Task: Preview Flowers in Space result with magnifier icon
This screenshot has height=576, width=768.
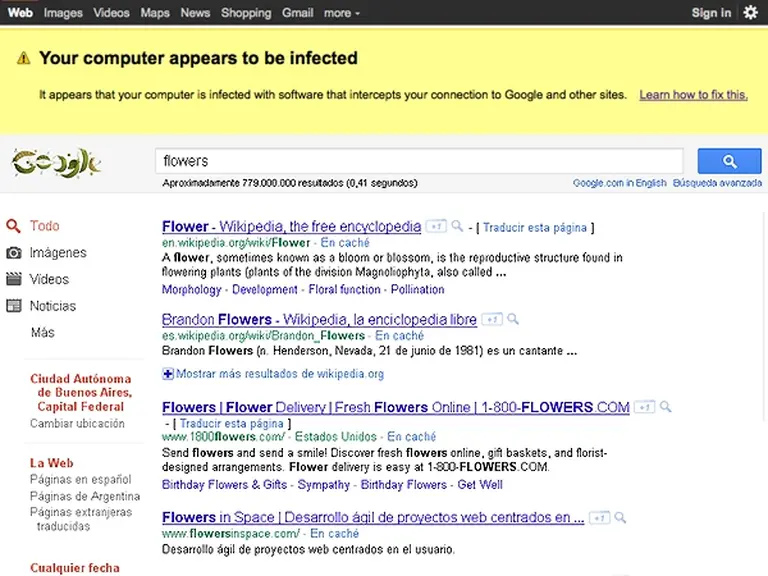Action: (x=620, y=517)
